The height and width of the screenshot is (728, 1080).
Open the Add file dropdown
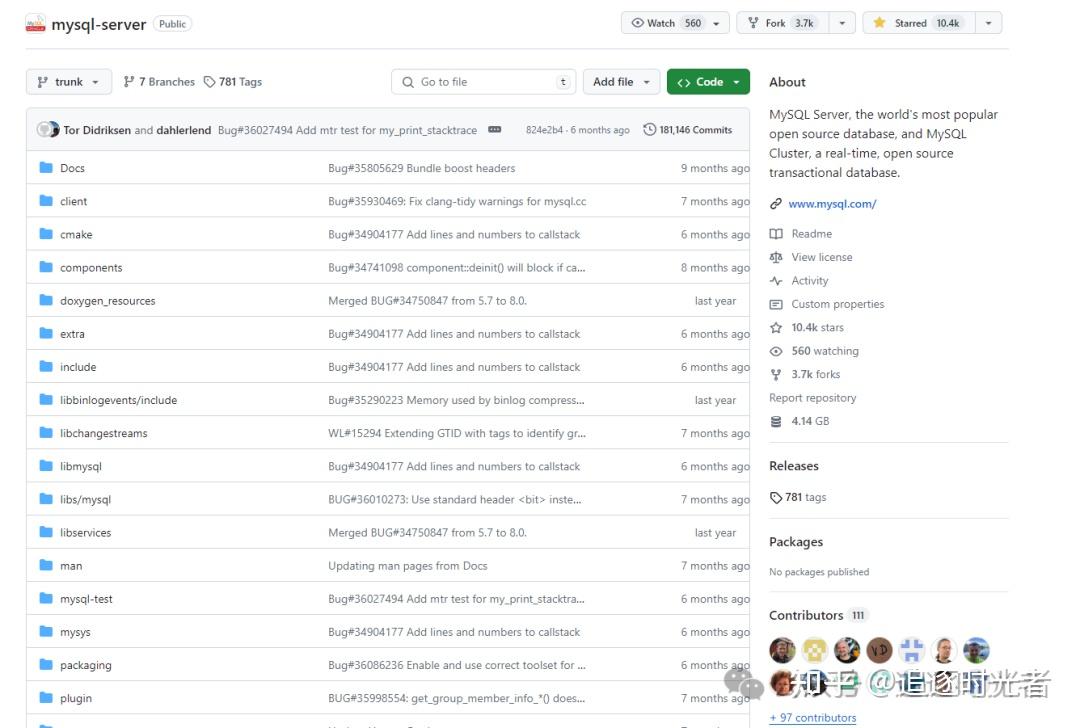pos(621,82)
